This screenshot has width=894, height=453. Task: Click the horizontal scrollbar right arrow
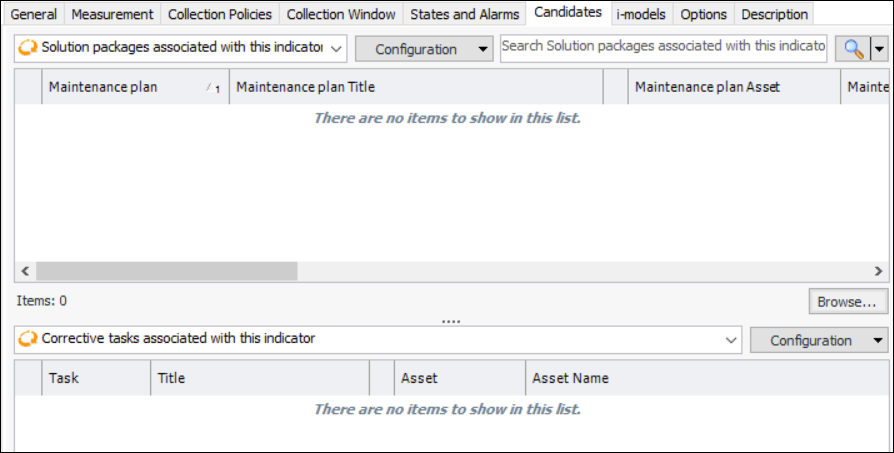[878, 271]
